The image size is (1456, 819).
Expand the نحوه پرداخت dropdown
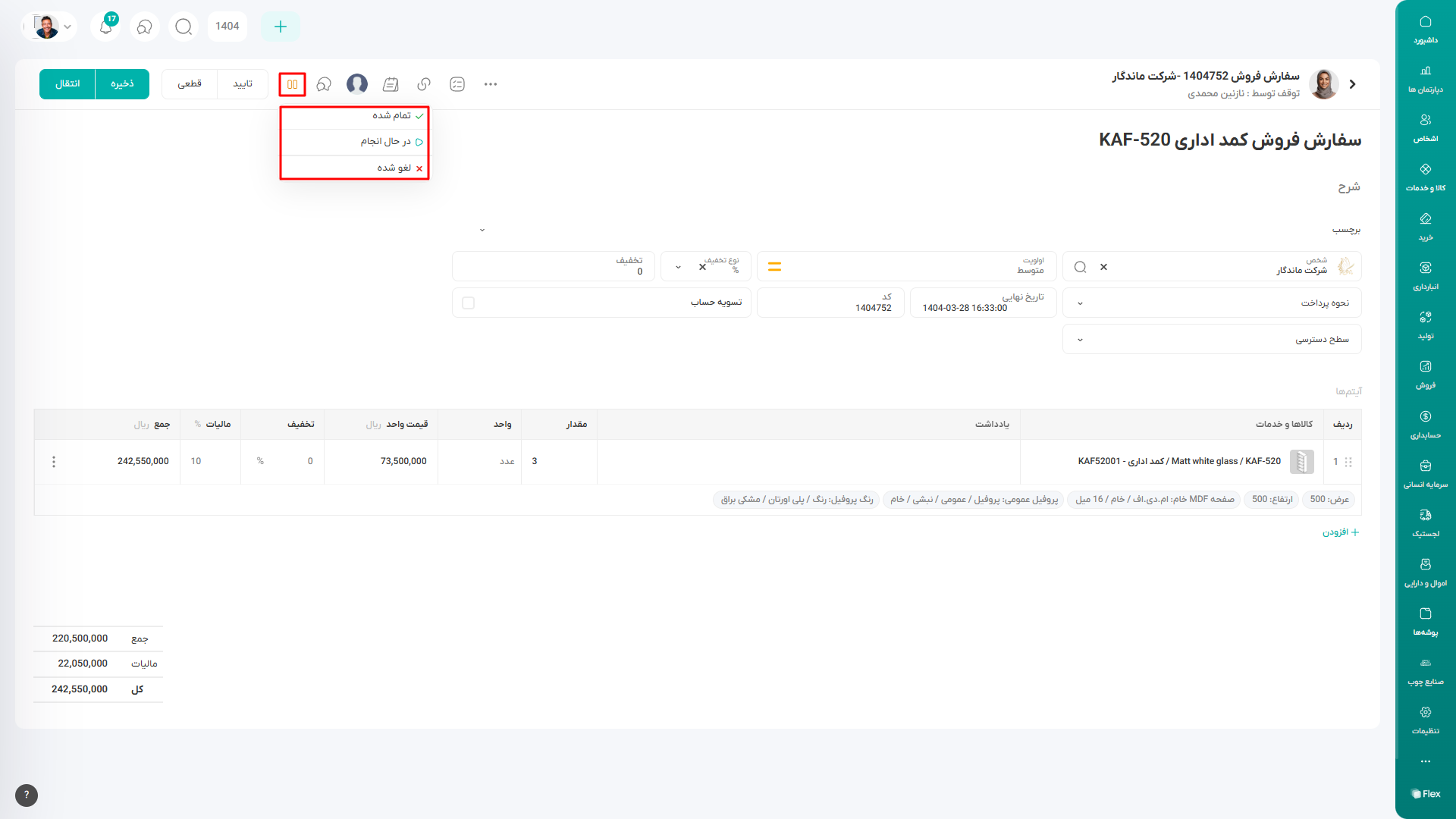pyautogui.click(x=1080, y=303)
